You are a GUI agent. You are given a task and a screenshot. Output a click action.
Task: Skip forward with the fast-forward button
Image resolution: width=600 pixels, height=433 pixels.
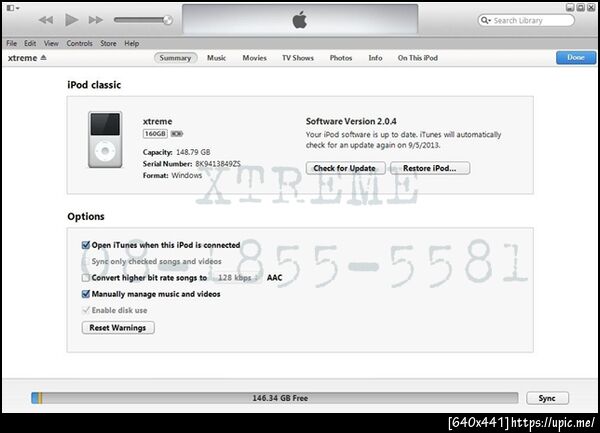96,20
